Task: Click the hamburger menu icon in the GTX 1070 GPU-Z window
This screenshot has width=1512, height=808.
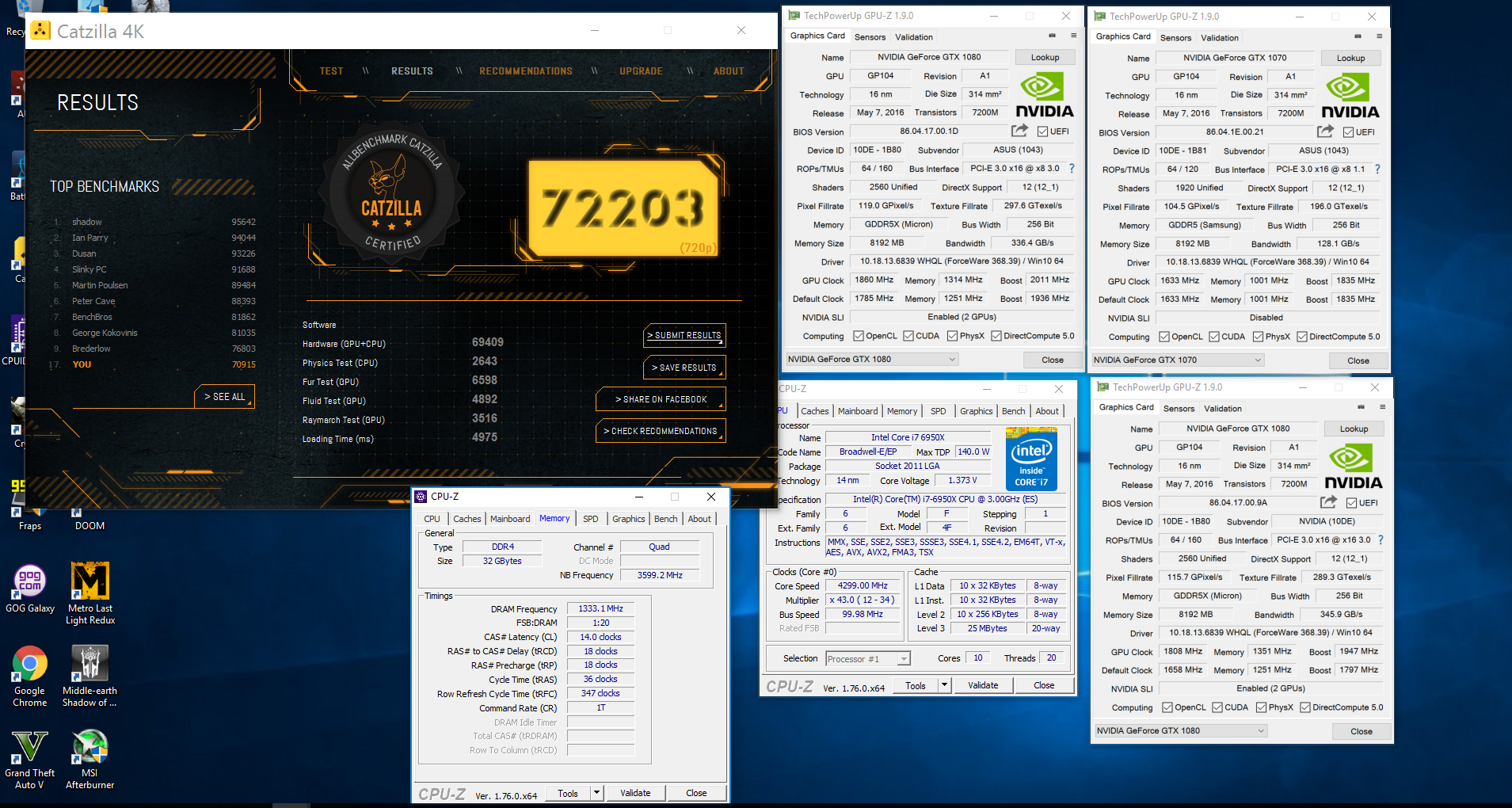Action: pyautogui.click(x=1379, y=36)
